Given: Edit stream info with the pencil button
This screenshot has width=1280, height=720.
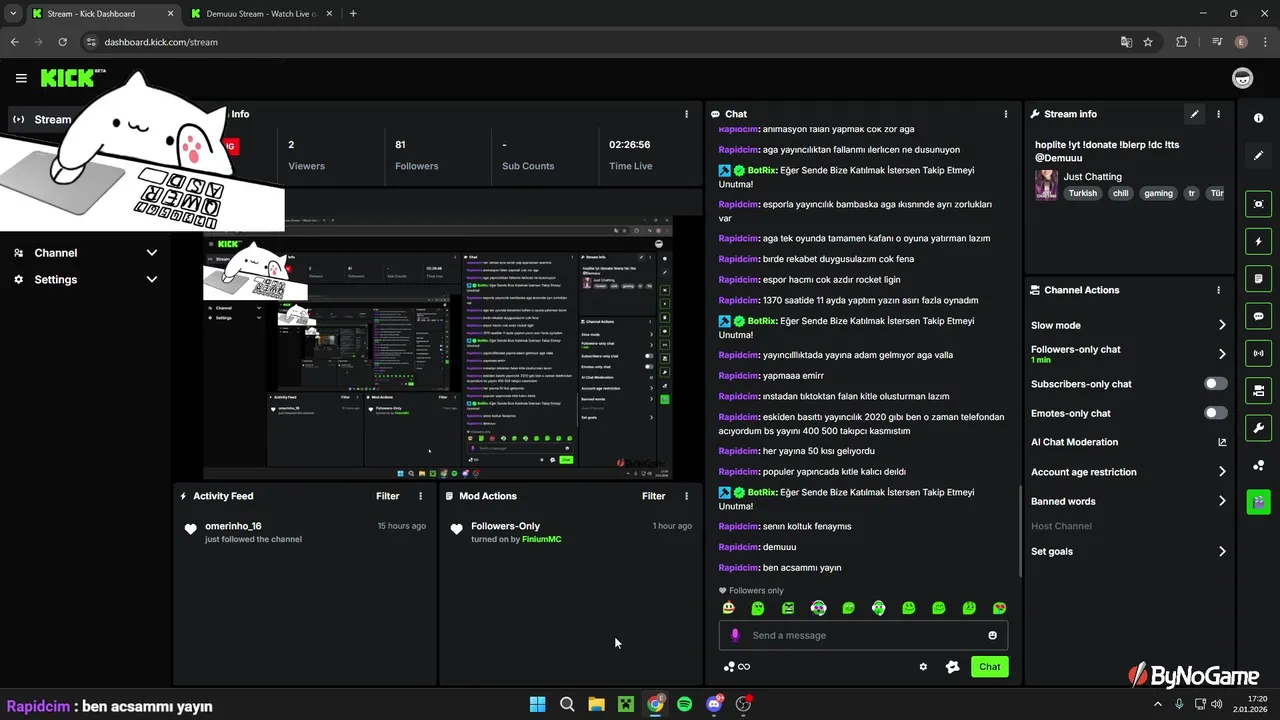Looking at the screenshot, I should (x=1194, y=114).
